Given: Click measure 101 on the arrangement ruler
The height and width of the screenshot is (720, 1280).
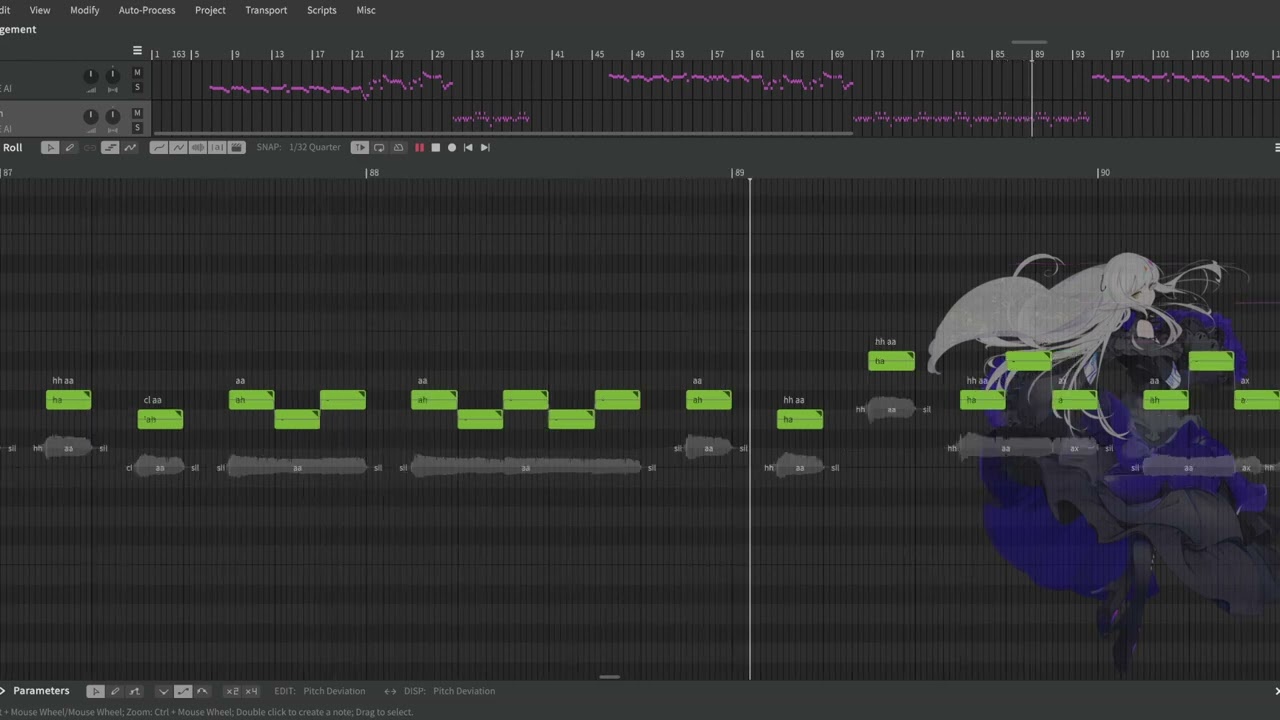Looking at the screenshot, I should coord(1161,54).
